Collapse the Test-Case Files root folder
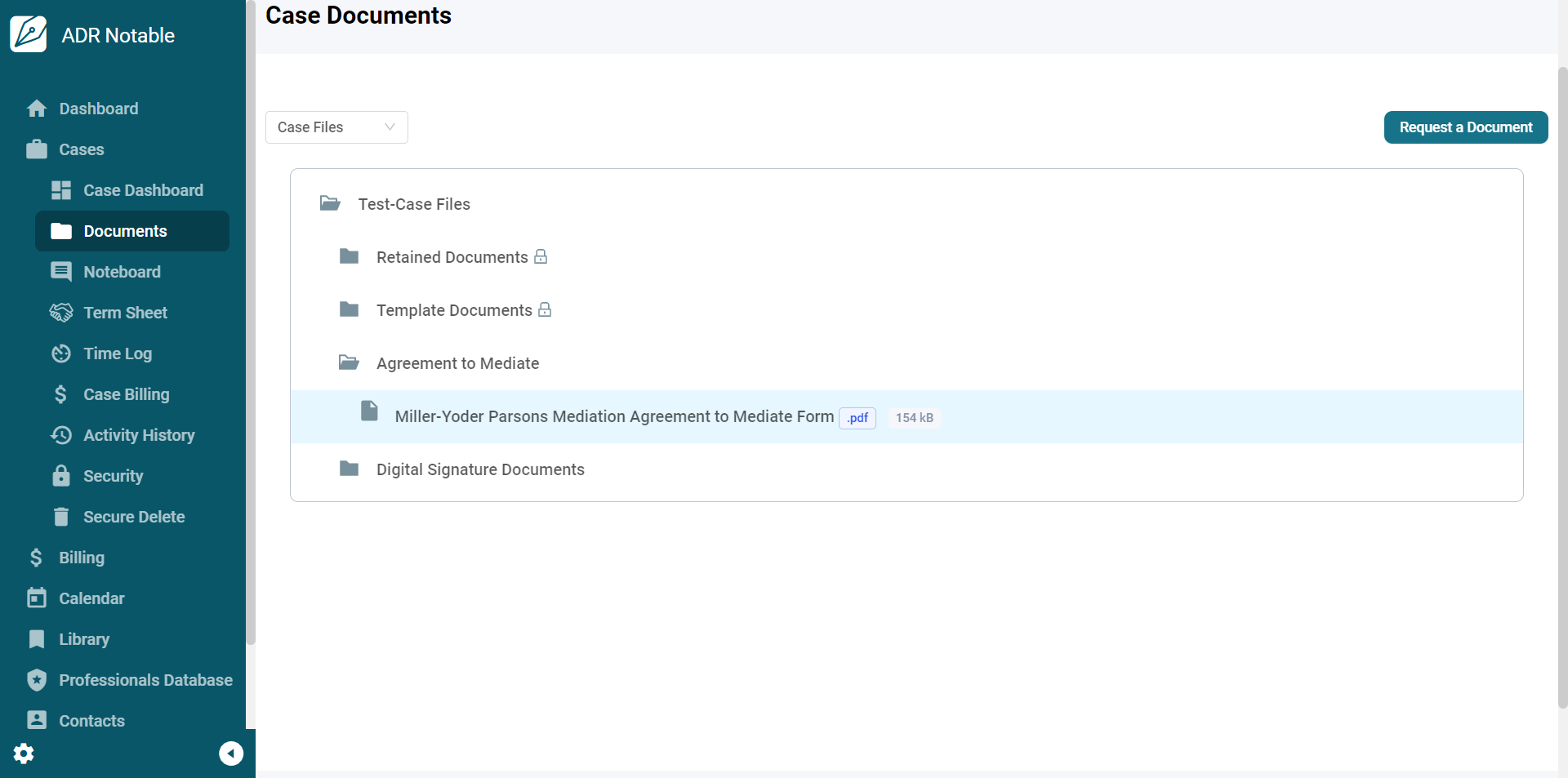 [413, 204]
